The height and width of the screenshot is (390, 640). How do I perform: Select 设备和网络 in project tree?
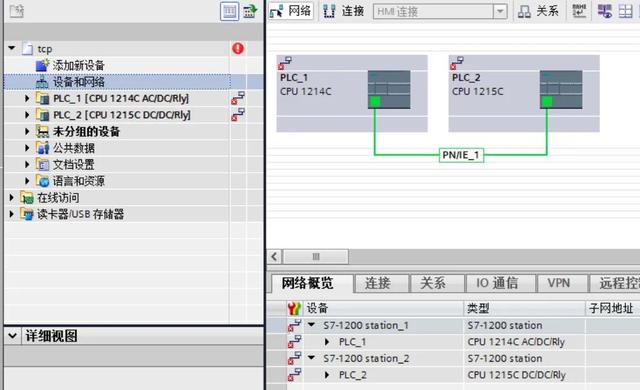tap(78, 82)
